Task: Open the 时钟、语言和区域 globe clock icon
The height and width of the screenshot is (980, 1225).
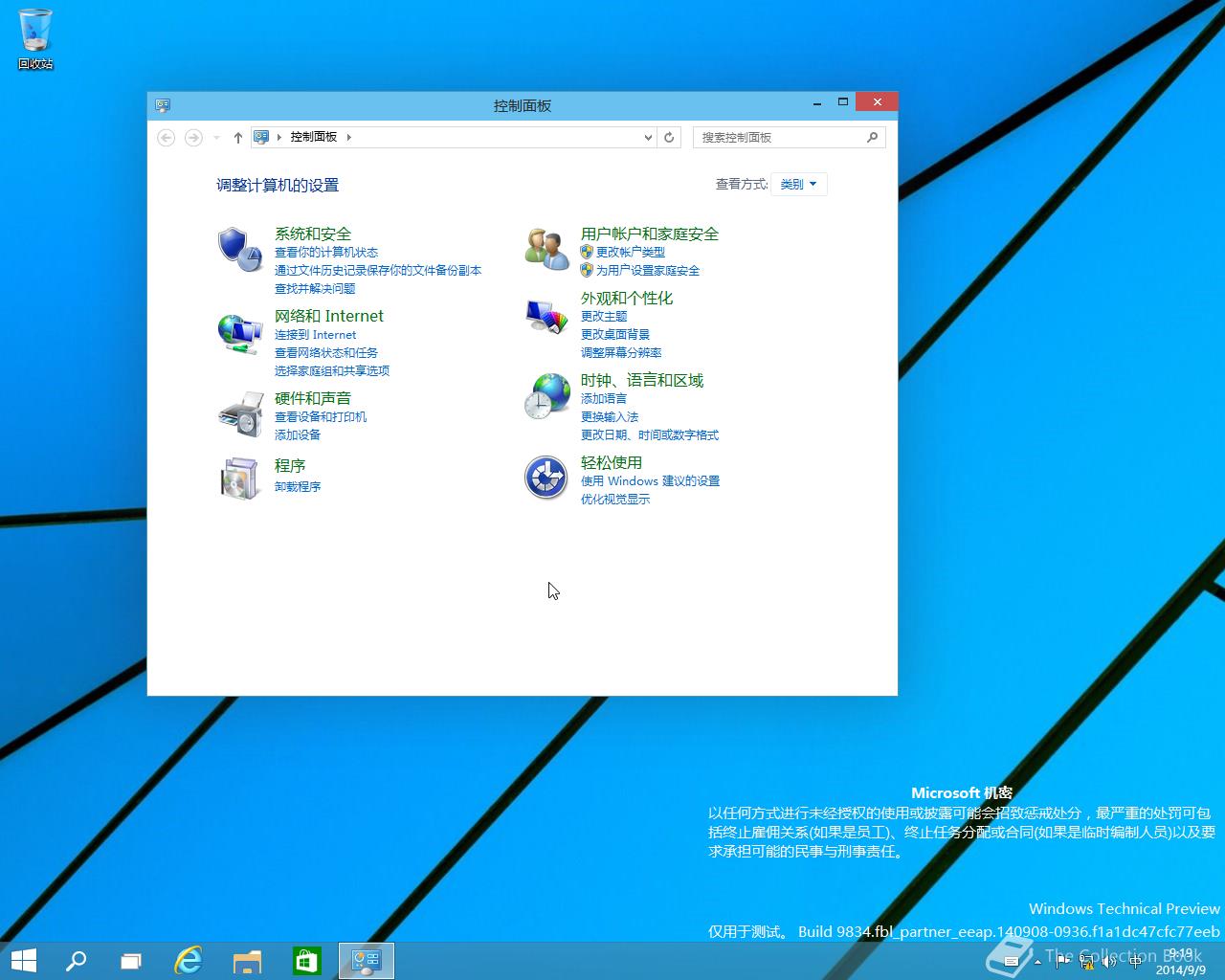Action: pyautogui.click(x=546, y=396)
